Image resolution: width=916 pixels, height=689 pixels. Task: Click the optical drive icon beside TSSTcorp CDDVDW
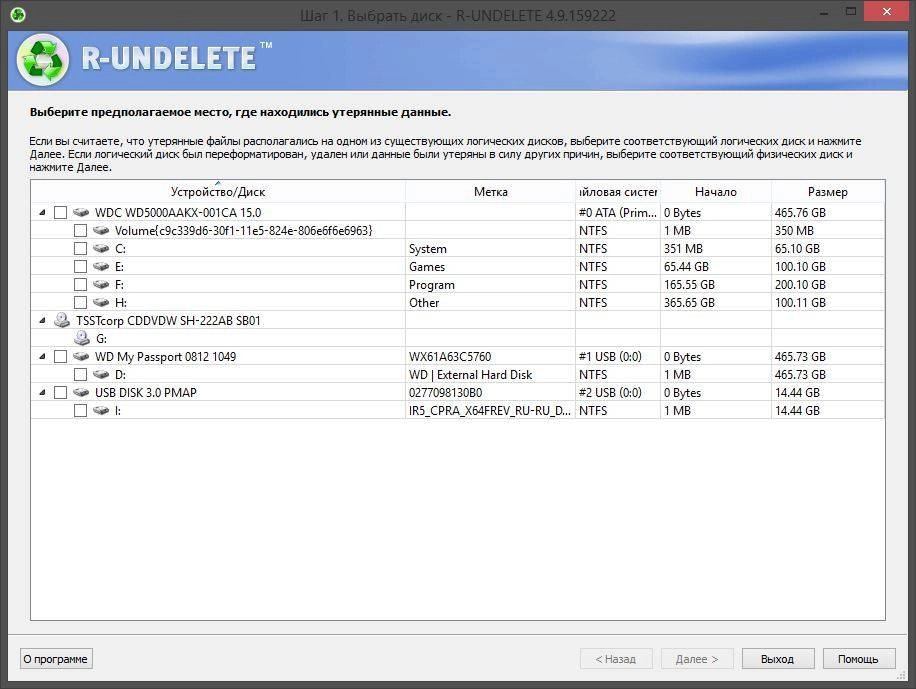(x=62, y=320)
